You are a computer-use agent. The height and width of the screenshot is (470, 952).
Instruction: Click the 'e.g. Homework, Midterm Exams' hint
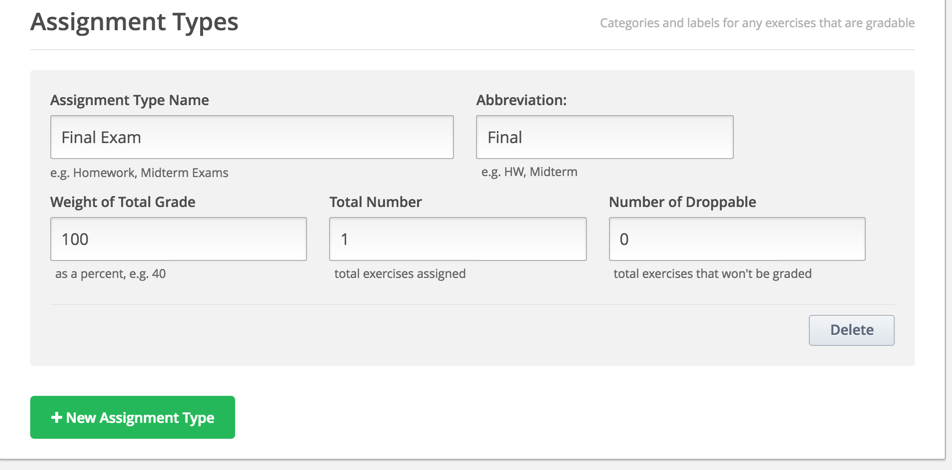pyautogui.click(x=139, y=172)
